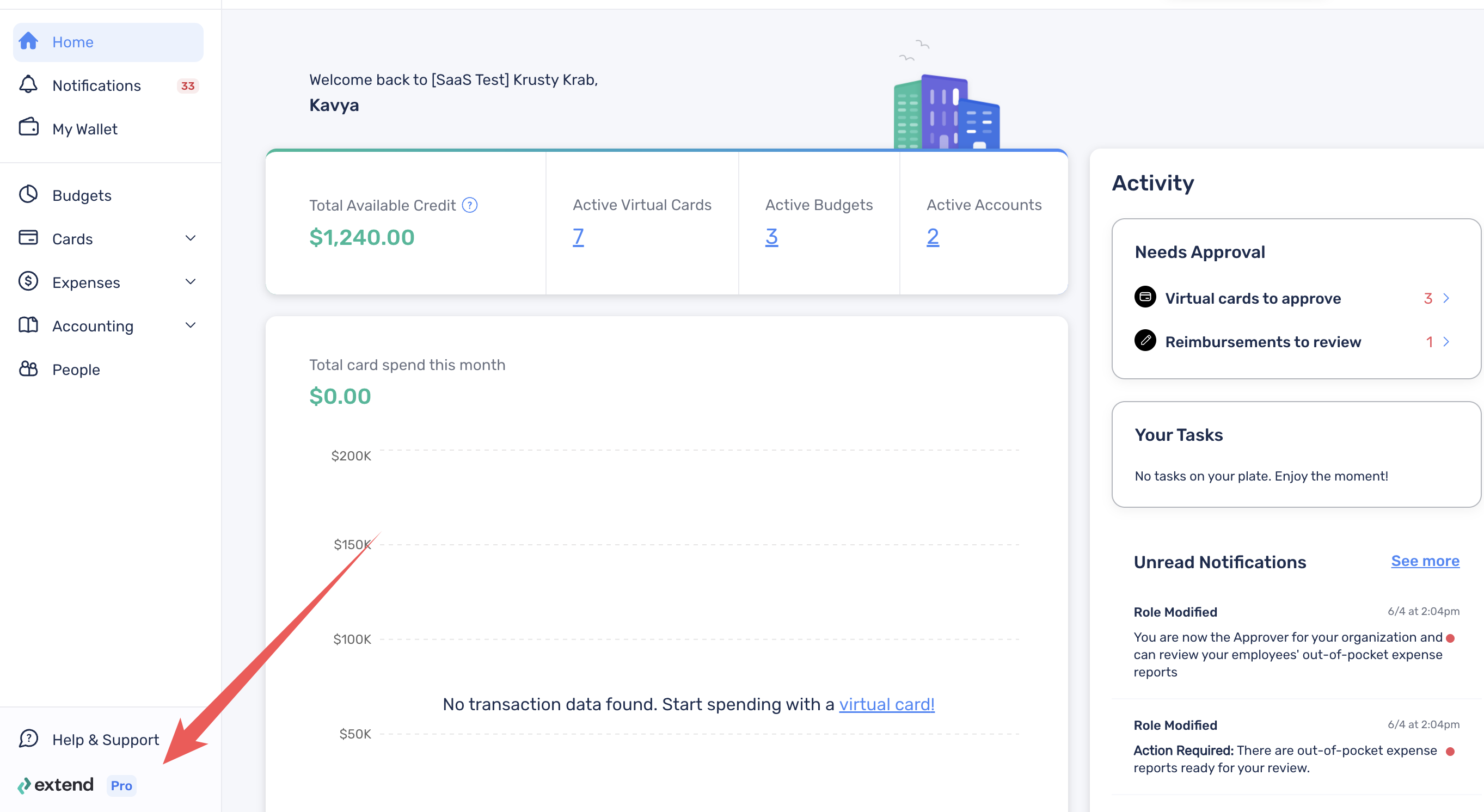
Task: Click the red 1 reimbursements count
Action: (x=1429, y=341)
